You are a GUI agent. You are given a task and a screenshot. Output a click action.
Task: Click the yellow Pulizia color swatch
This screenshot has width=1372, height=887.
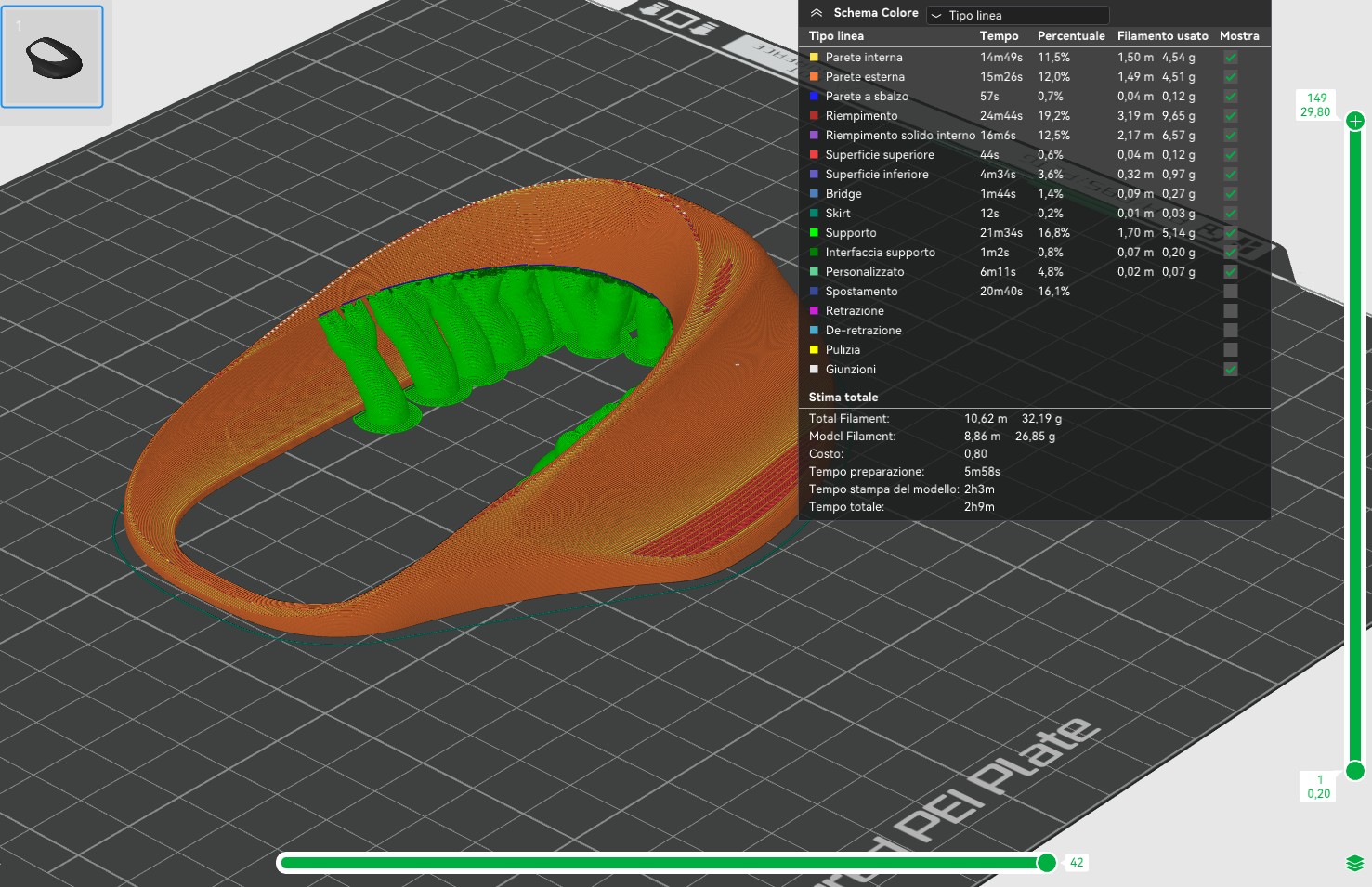[815, 349]
